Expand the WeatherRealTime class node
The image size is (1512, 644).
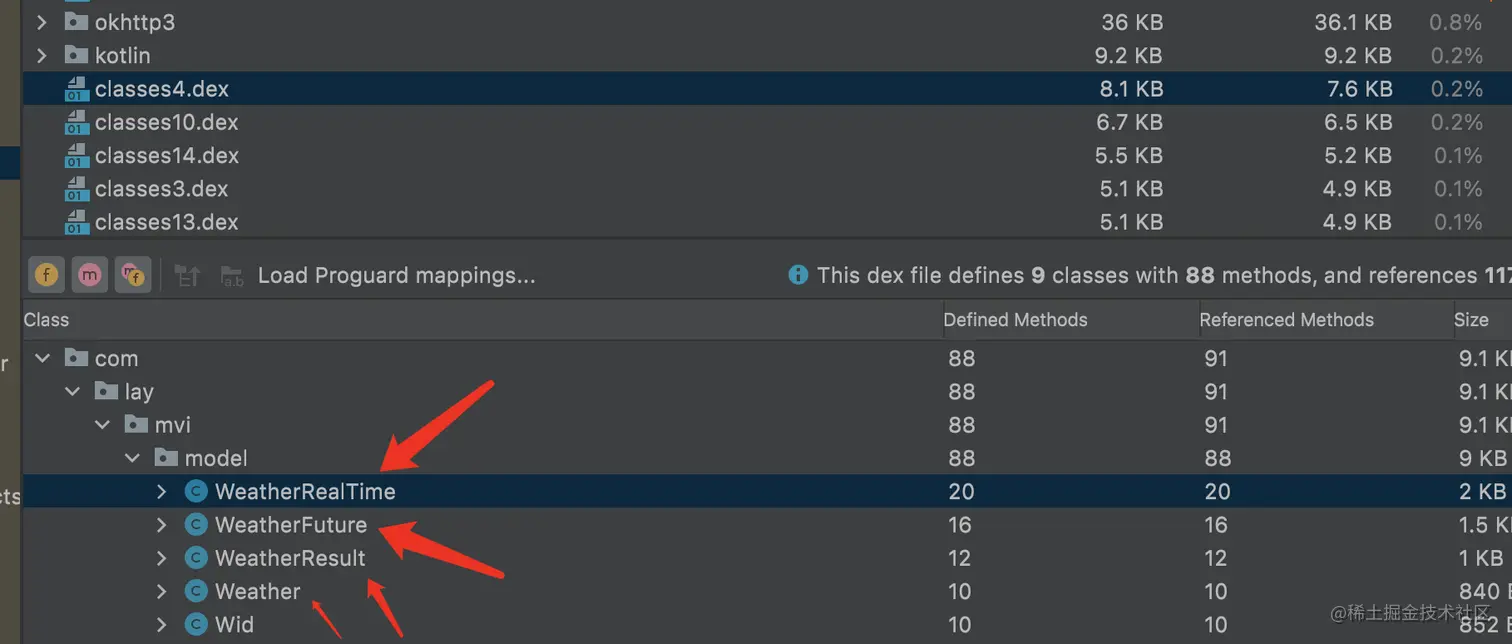point(162,492)
